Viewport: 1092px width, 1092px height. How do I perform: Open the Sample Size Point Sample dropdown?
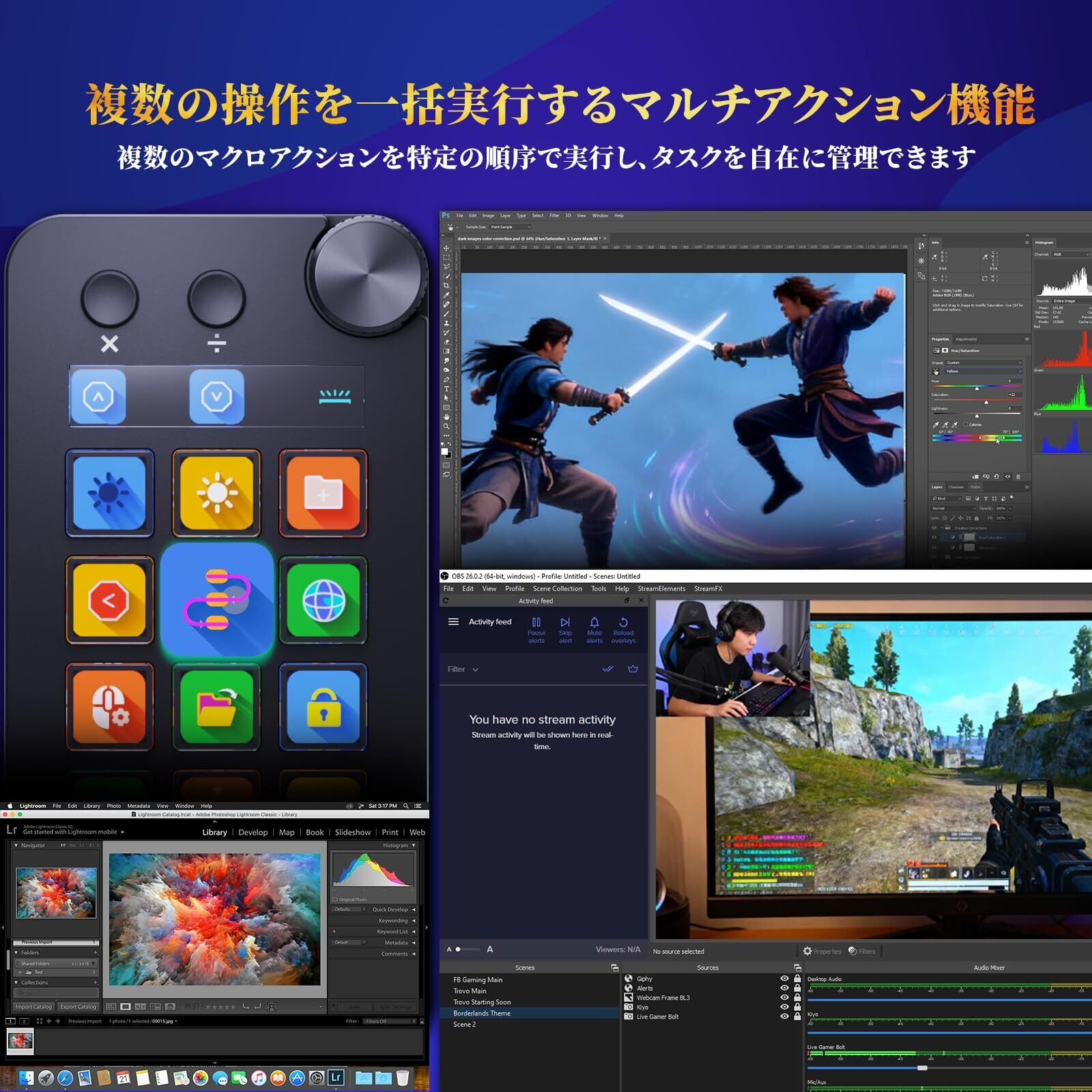(x=510, y=227)
